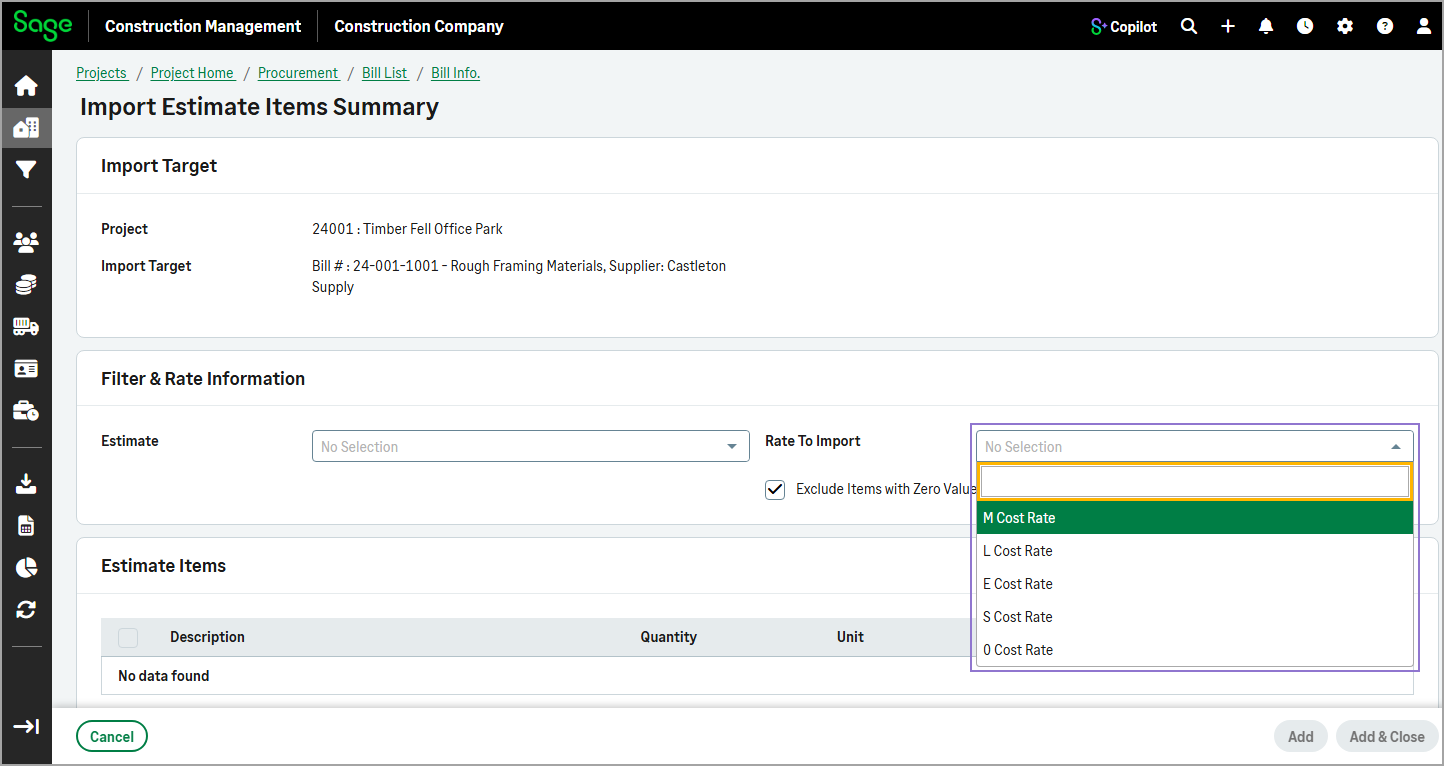Click 'No data found' table row
Image resolution: width=1444 pixels, height=766 pixels.
pyautogui.click(x=757, y=676)
